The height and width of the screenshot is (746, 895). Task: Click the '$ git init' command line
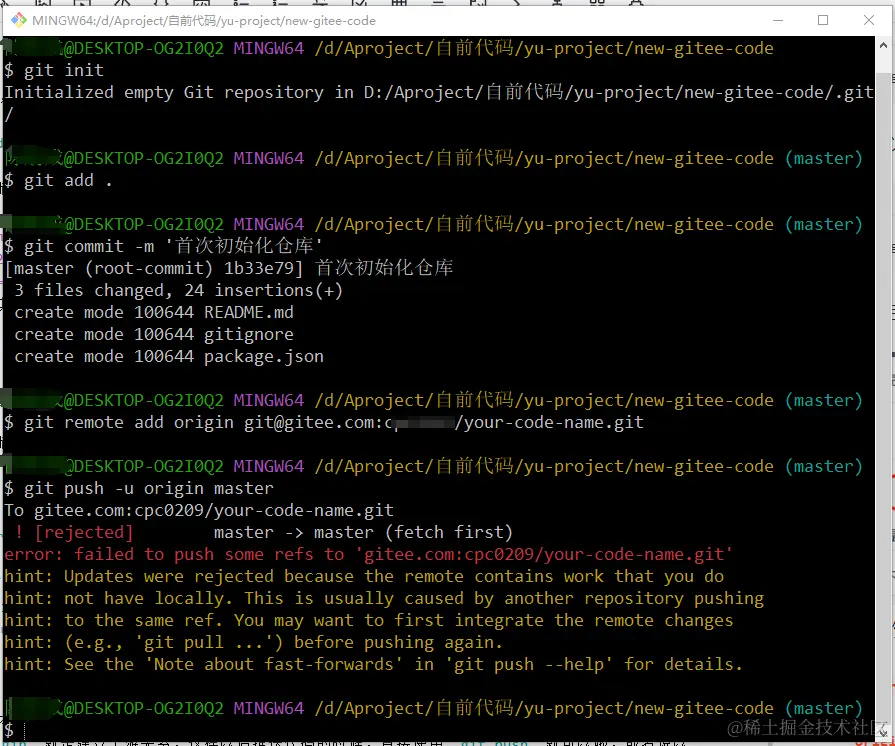(x=54, y=70)
